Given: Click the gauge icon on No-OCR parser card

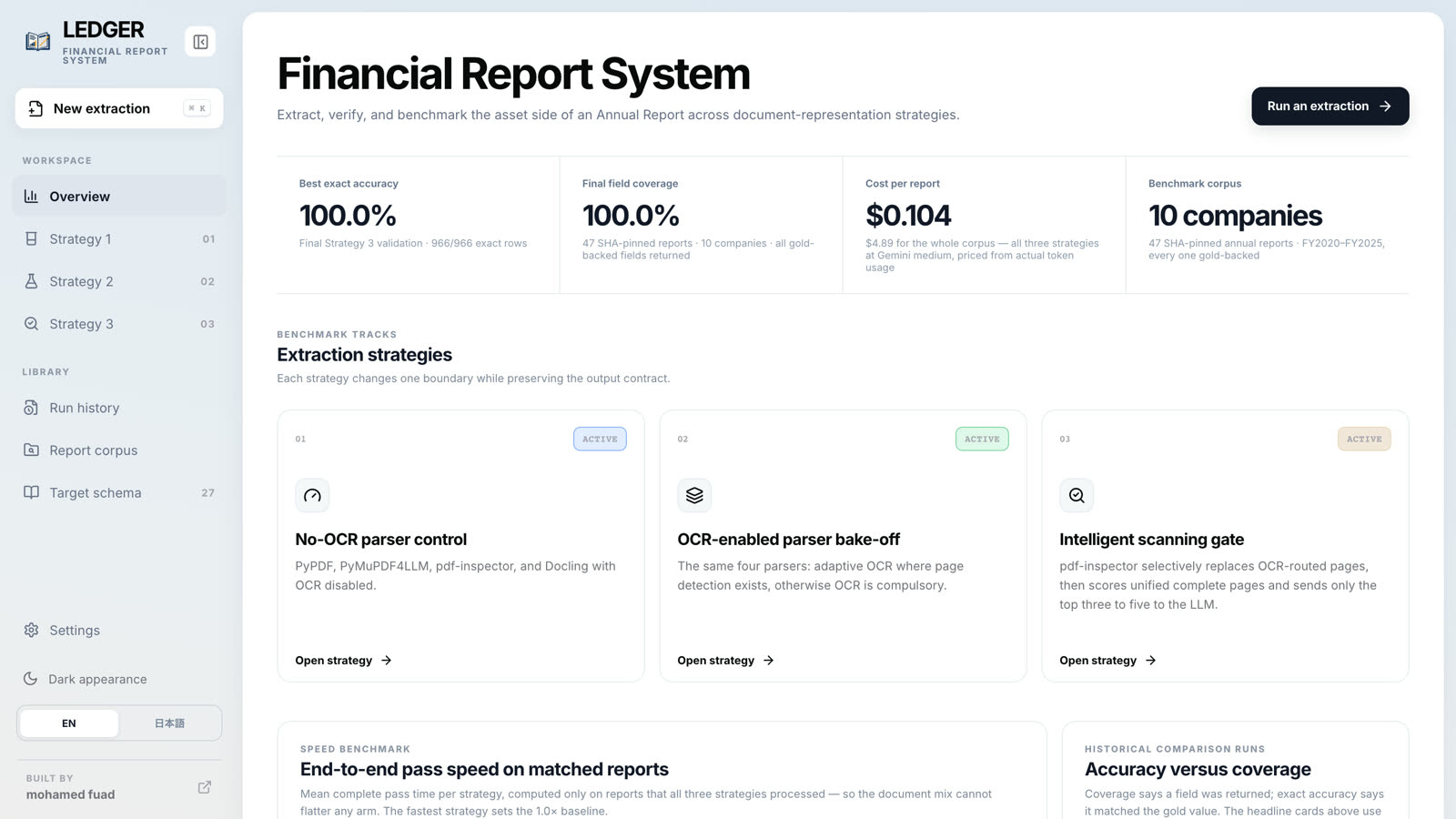Looking at the screenshot, I should click(x=312, y=495).
